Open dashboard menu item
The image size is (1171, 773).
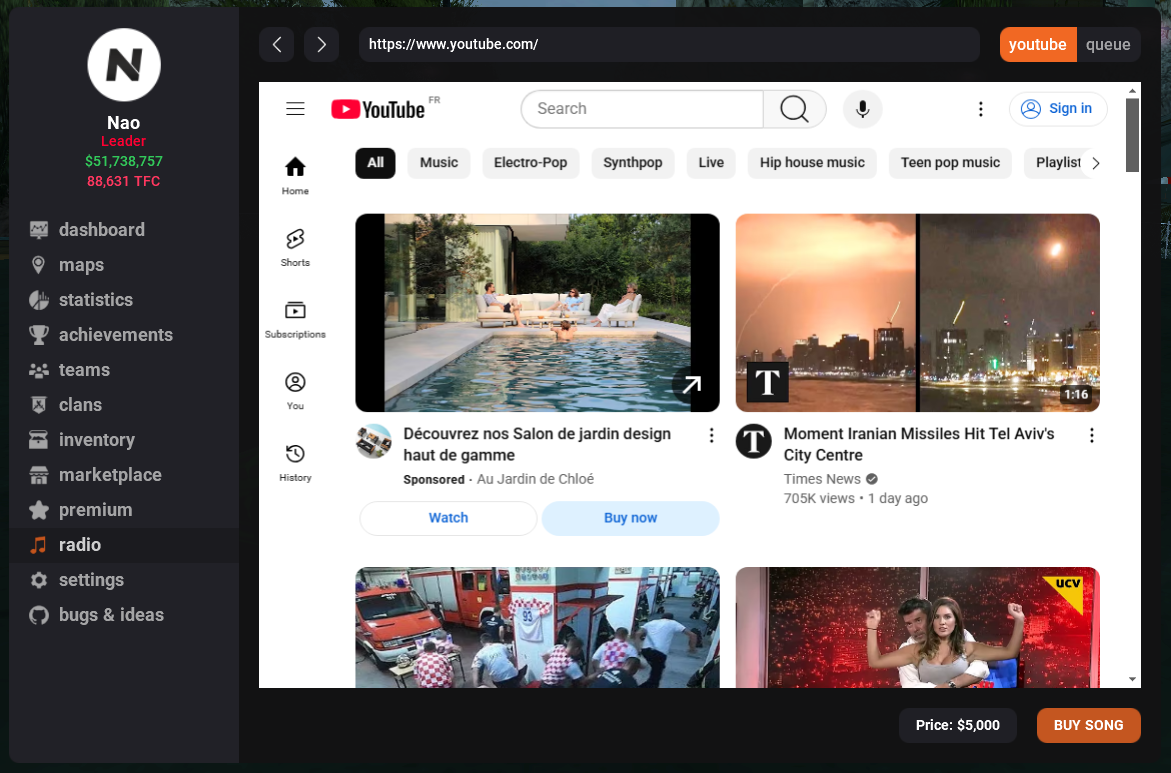coord(124,229)
